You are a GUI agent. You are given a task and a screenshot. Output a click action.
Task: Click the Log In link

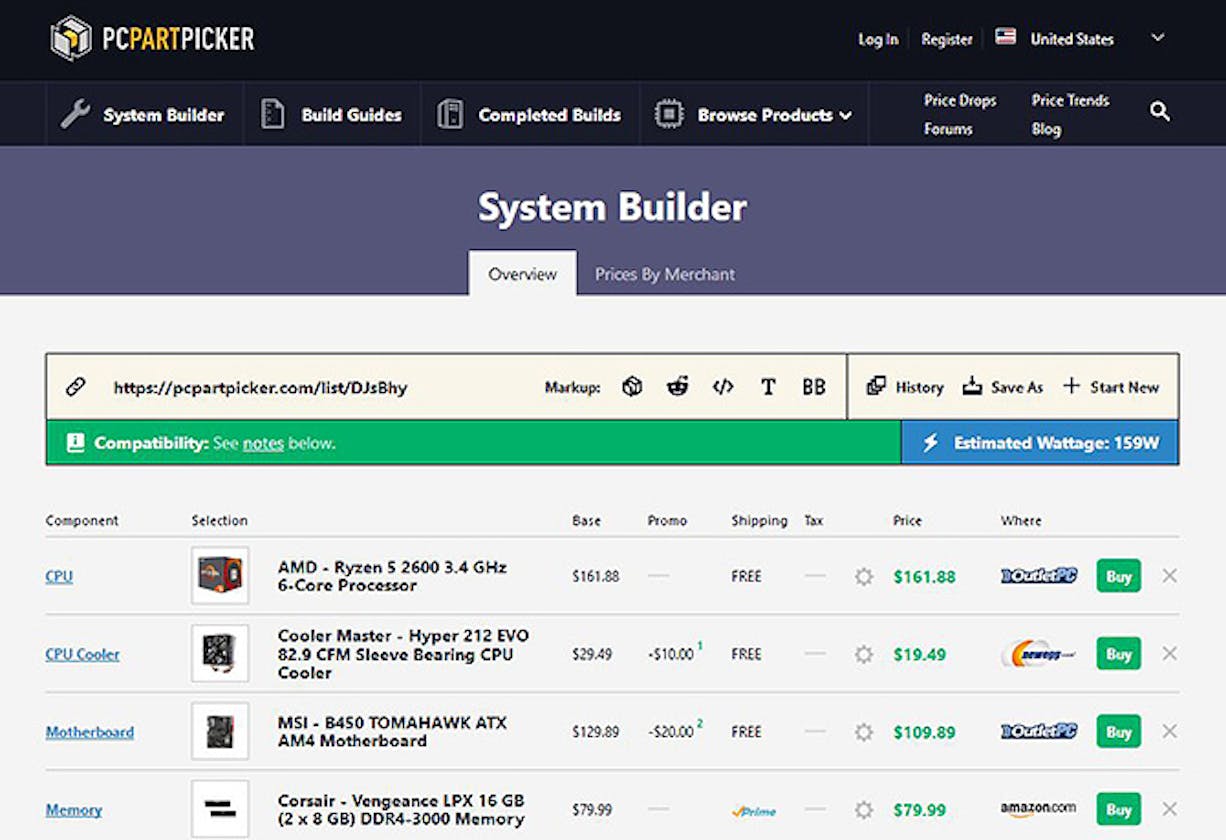(877, 39)
